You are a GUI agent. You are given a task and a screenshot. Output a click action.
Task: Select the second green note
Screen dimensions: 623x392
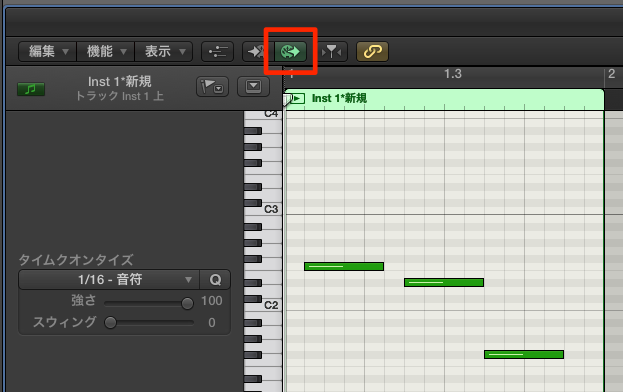click(x=444, y=282)
